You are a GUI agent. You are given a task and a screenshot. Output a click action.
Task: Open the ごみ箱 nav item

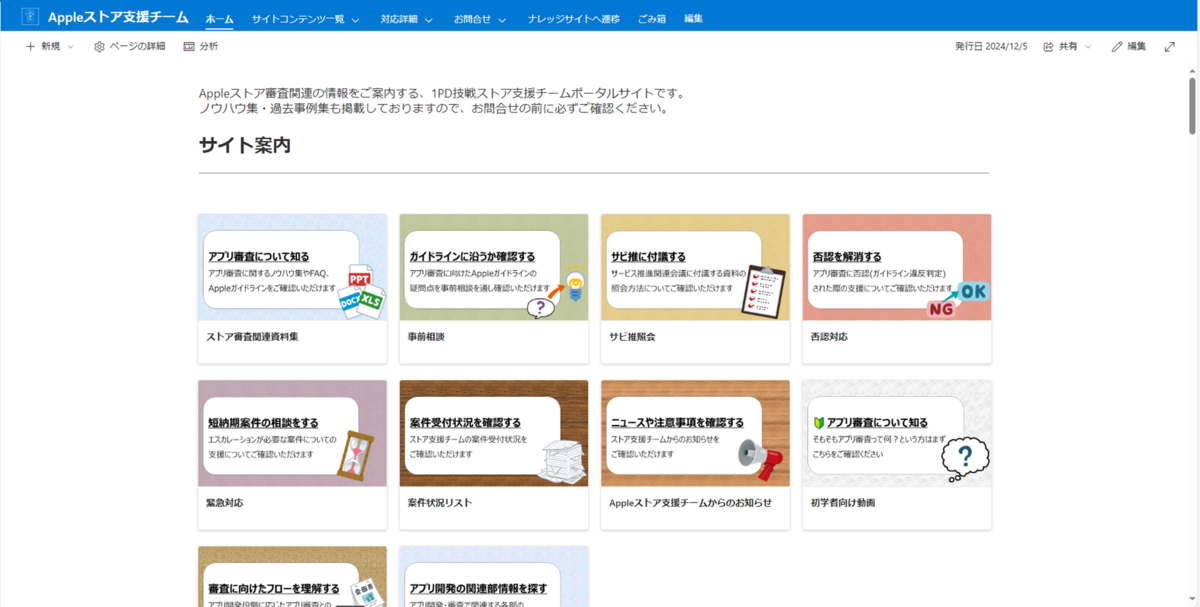(x=652, y=19)
